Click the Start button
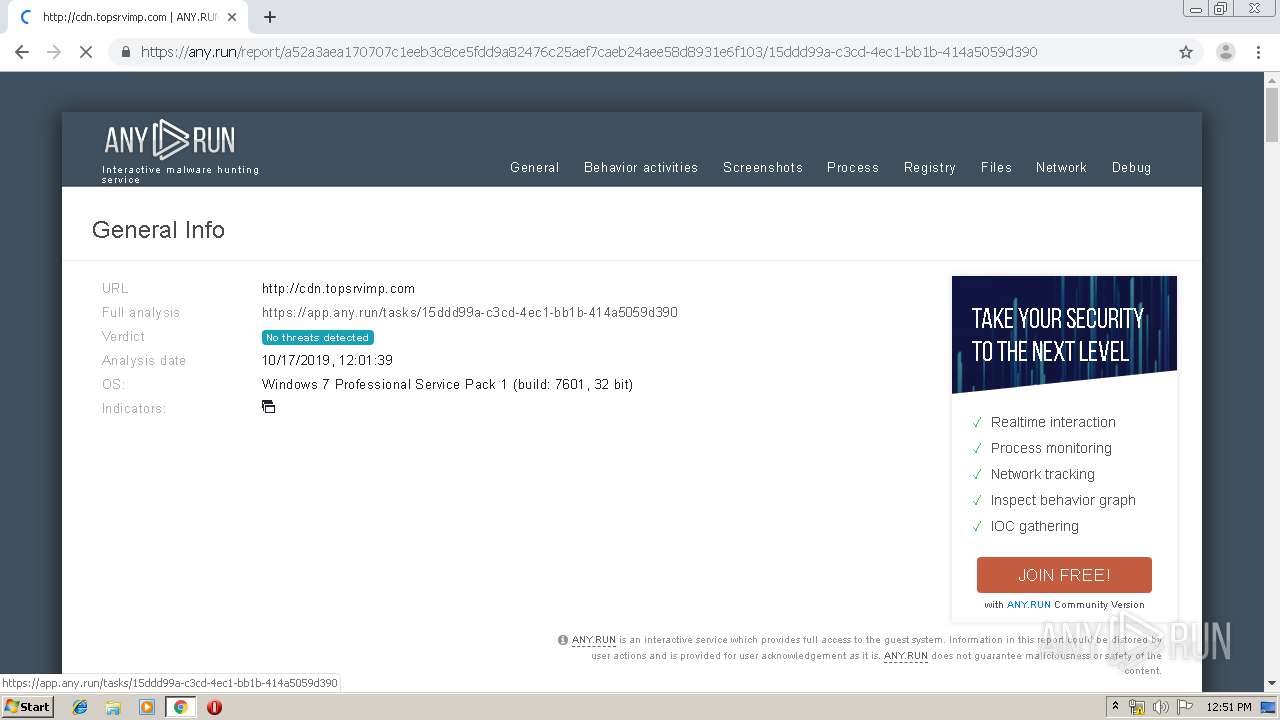1280x720 pixels. [28, 707]
